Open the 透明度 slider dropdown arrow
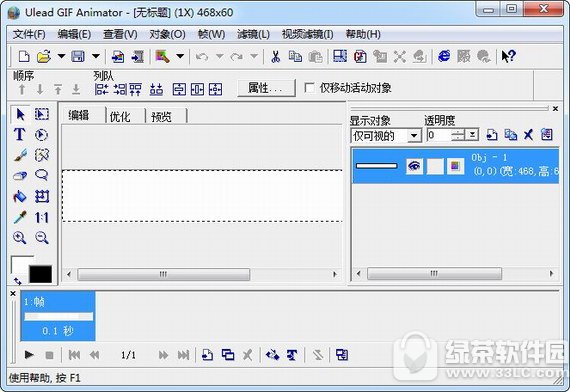This screenshot has height=392, width=570. point(472,135)
